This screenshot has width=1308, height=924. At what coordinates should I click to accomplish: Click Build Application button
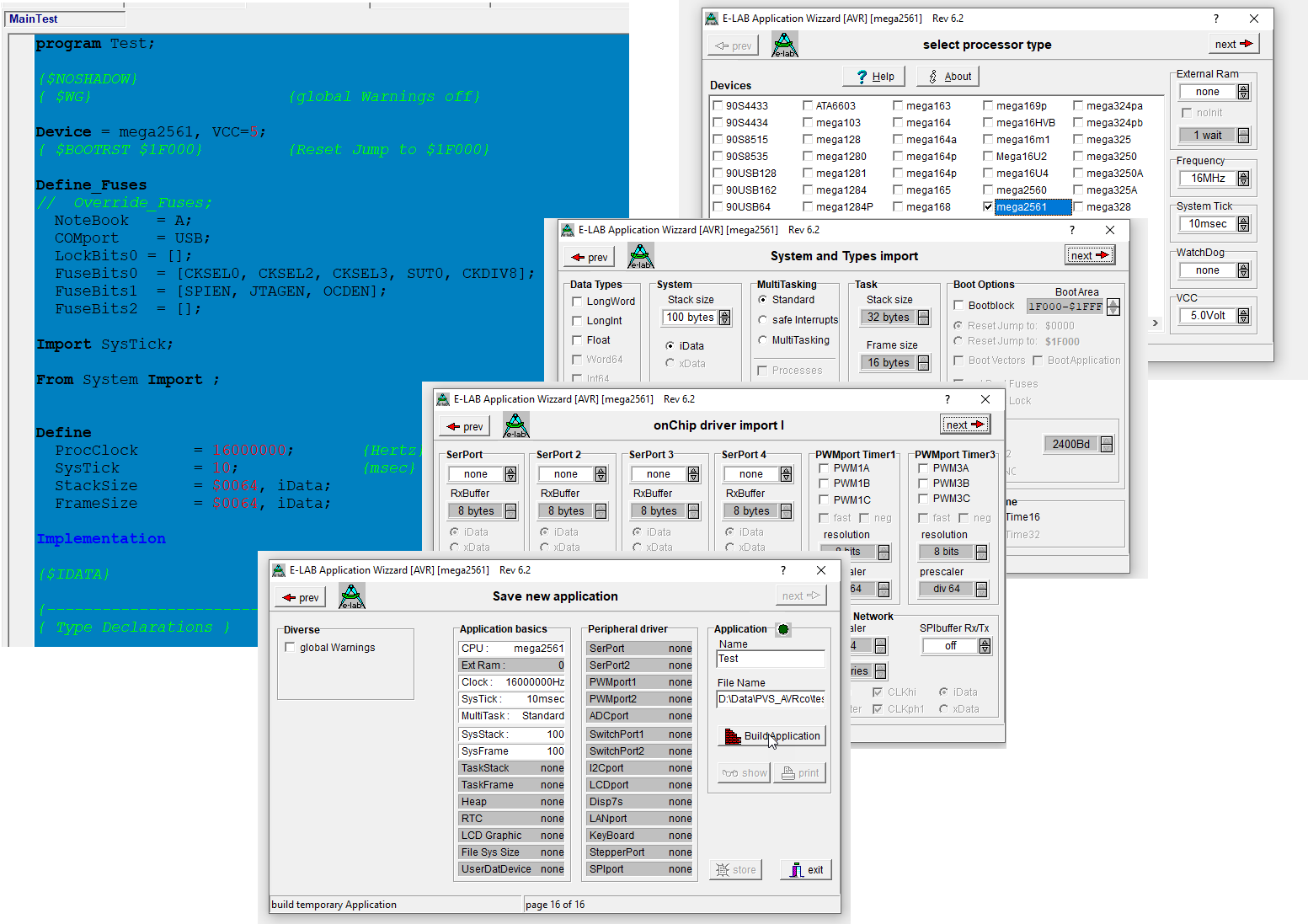pyautogui.click(x=772, y=735)
